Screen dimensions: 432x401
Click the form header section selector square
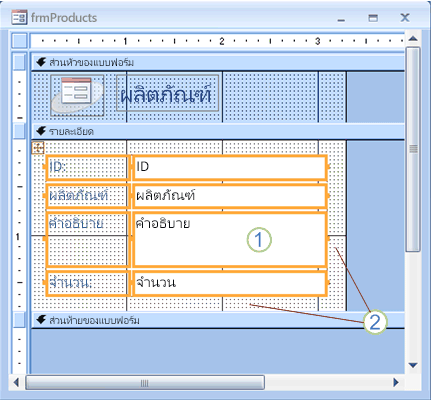pos(19,62)
